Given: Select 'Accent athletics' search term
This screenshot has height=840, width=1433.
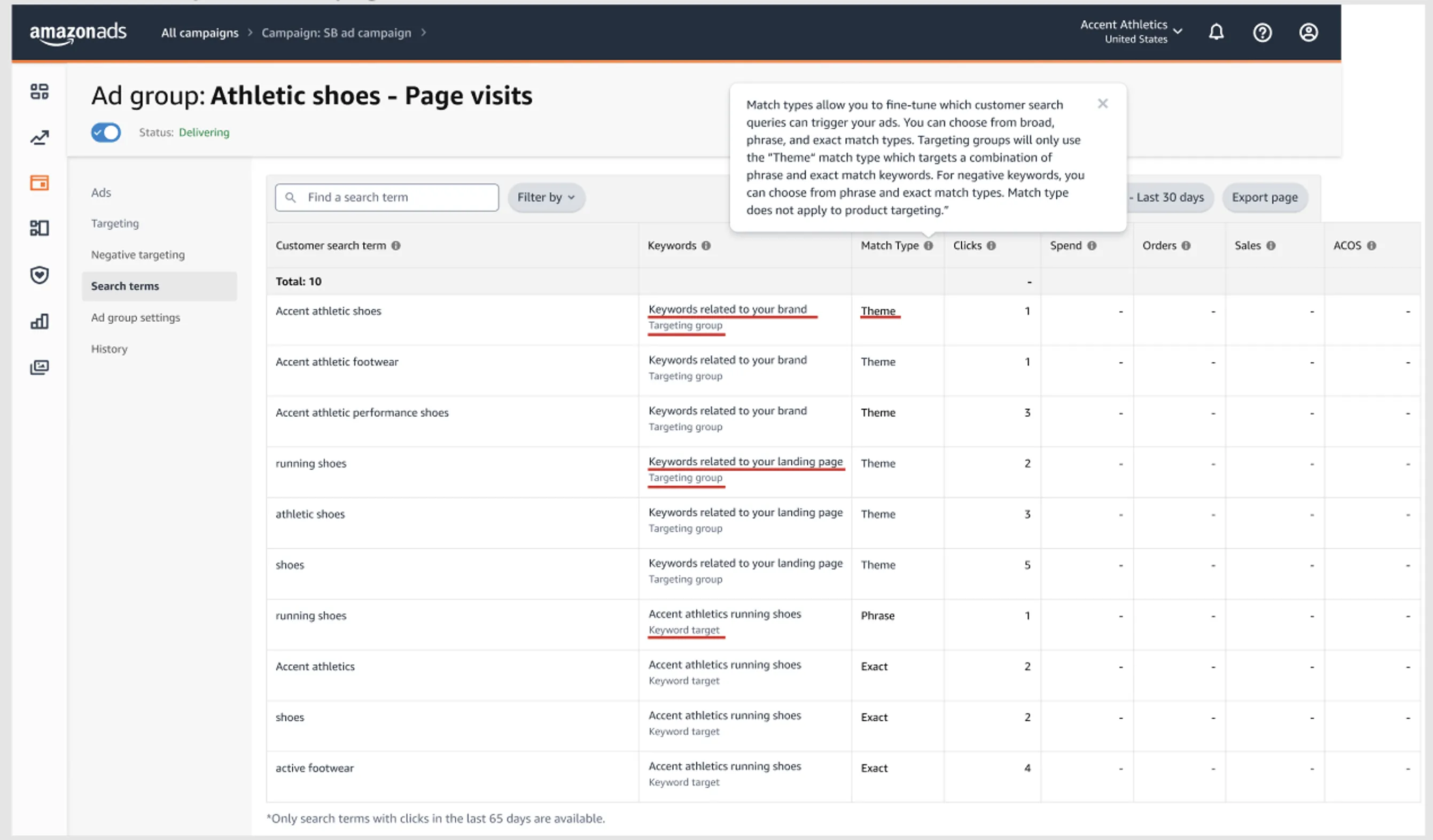Looking at the screenshot, I should tap(315, 666).
